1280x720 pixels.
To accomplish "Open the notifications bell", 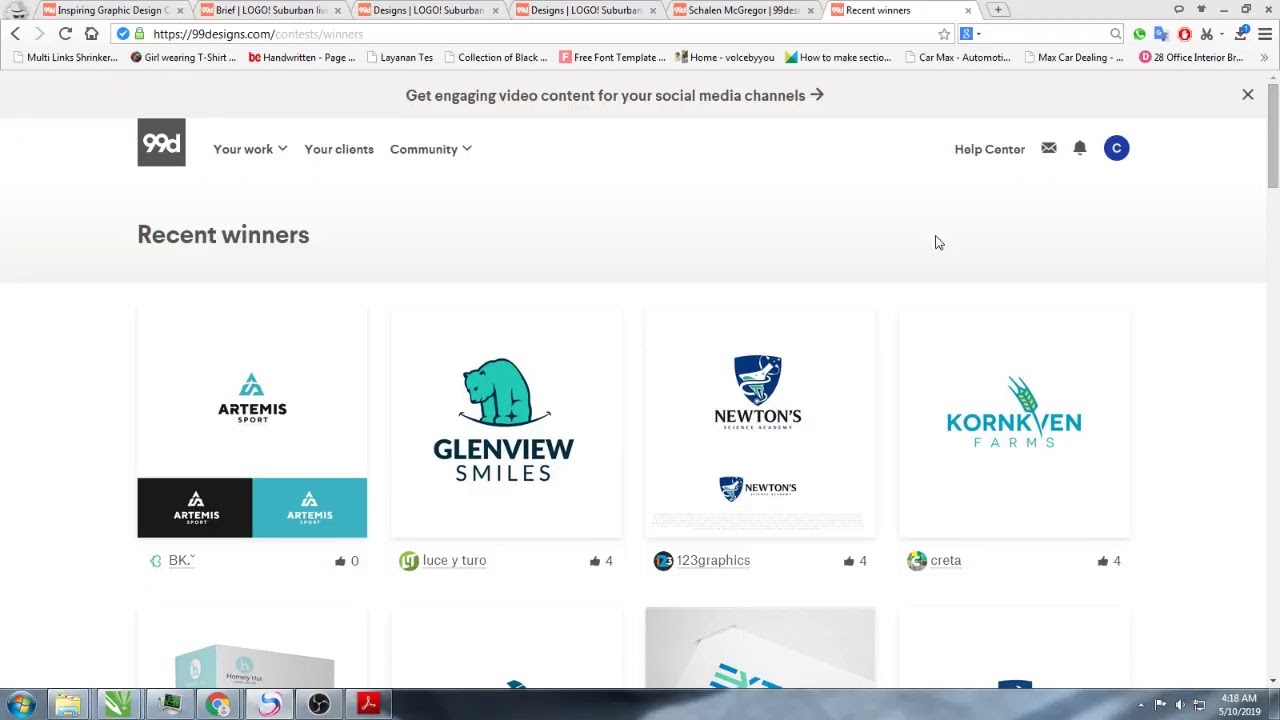I will pyautogui.click(x=1080, y=148).
